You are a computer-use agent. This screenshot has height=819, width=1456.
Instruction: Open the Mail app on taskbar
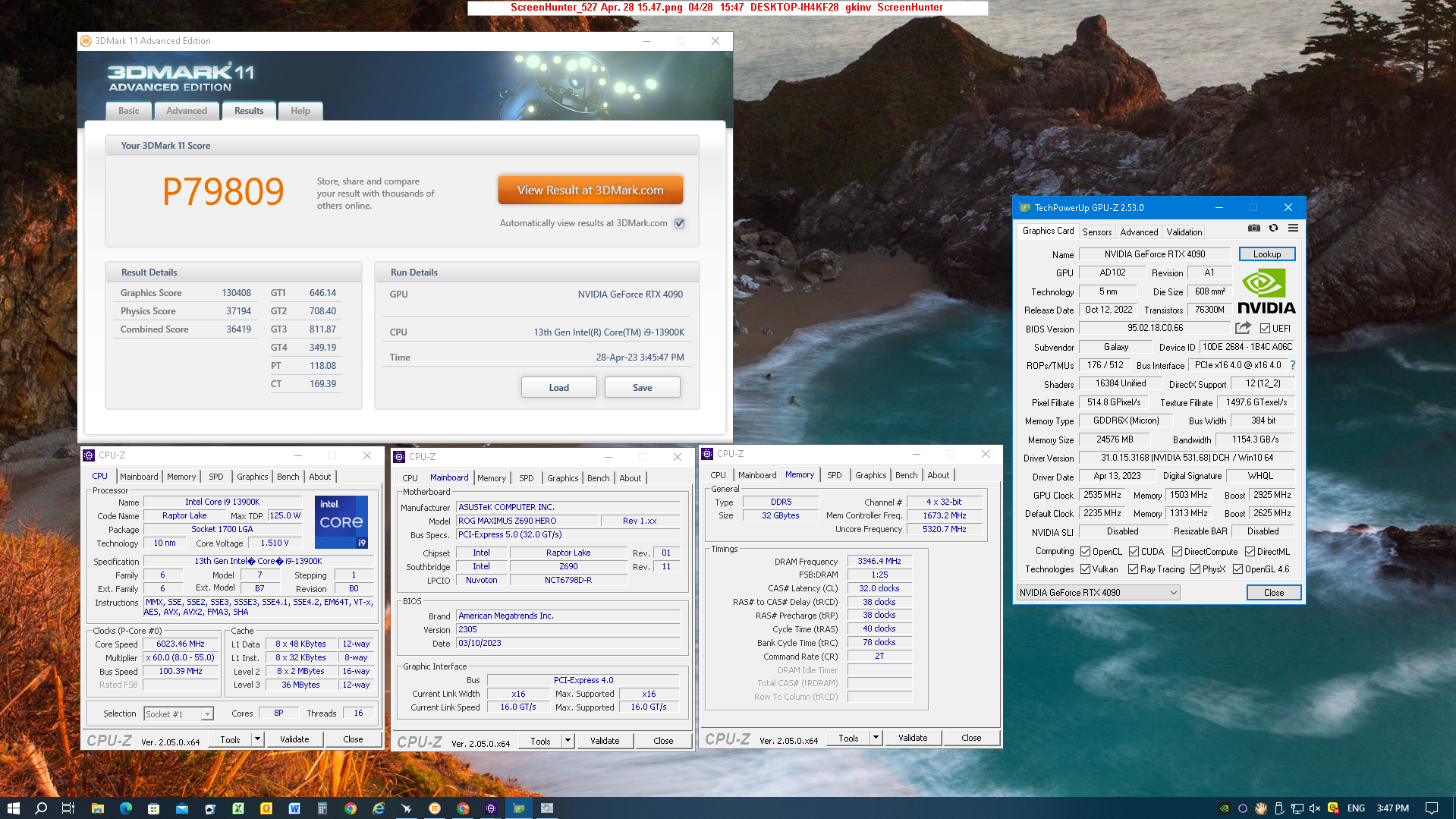[x=181, y=808]
